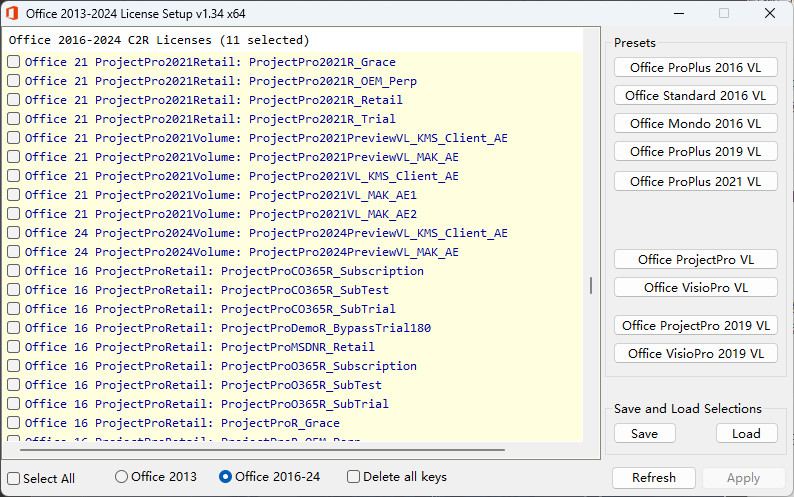Viewport: 794px width, 497px height.
Task: Click Office ProjectPro VL preset button
Action: pos(695,259)
